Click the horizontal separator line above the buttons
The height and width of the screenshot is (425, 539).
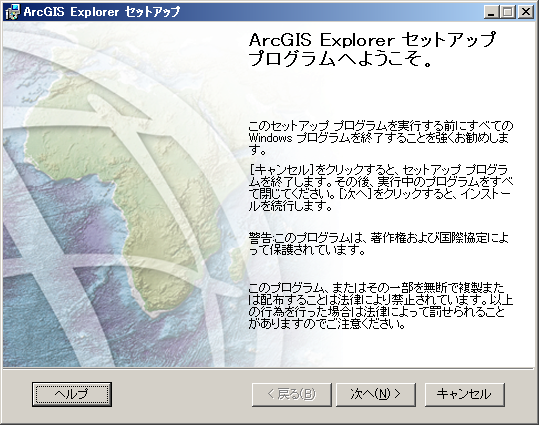[x=270, y=368]
